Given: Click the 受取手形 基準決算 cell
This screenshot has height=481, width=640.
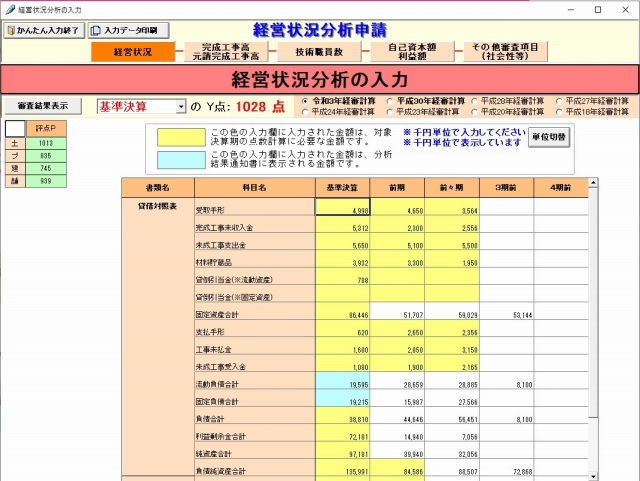Looking at the screenshot, I should 343,208.
